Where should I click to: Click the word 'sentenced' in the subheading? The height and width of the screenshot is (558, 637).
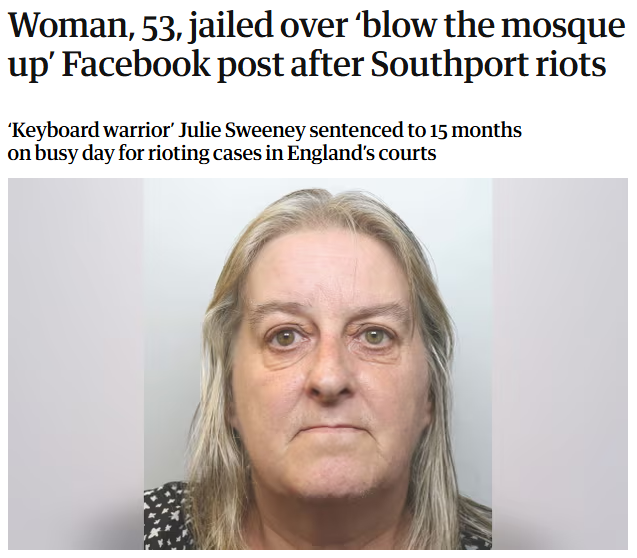point(353,130)
